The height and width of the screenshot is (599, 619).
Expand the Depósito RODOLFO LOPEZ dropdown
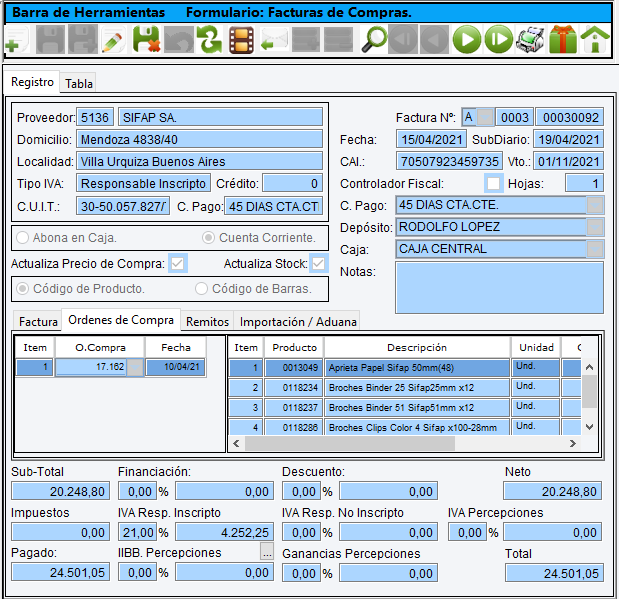595,227
